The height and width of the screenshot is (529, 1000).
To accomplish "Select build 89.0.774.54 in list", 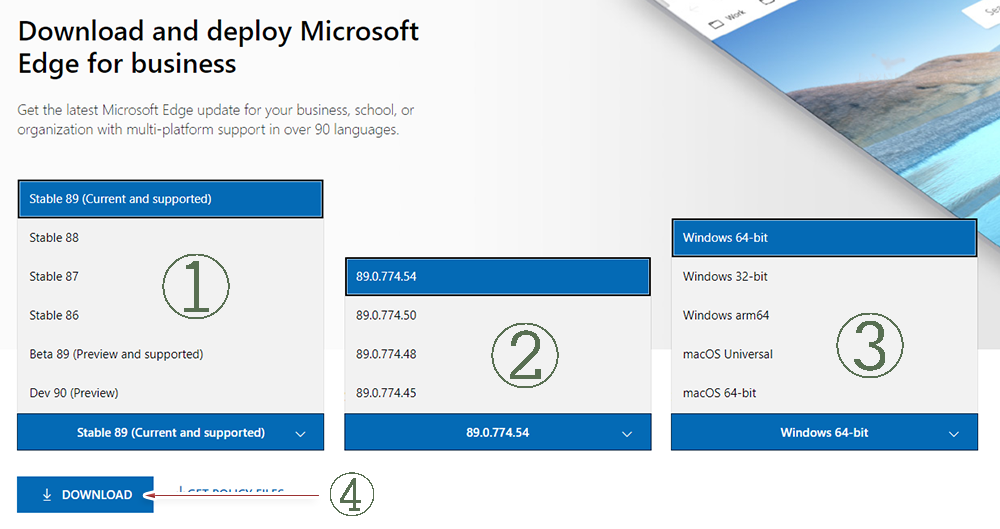I will click(497, 276).
